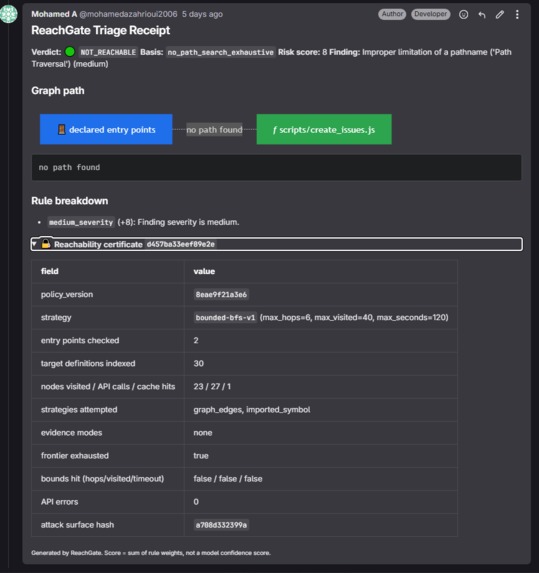Click the Author badge
539x573 pixels.
pyautogui.click(x=392, y=14)
